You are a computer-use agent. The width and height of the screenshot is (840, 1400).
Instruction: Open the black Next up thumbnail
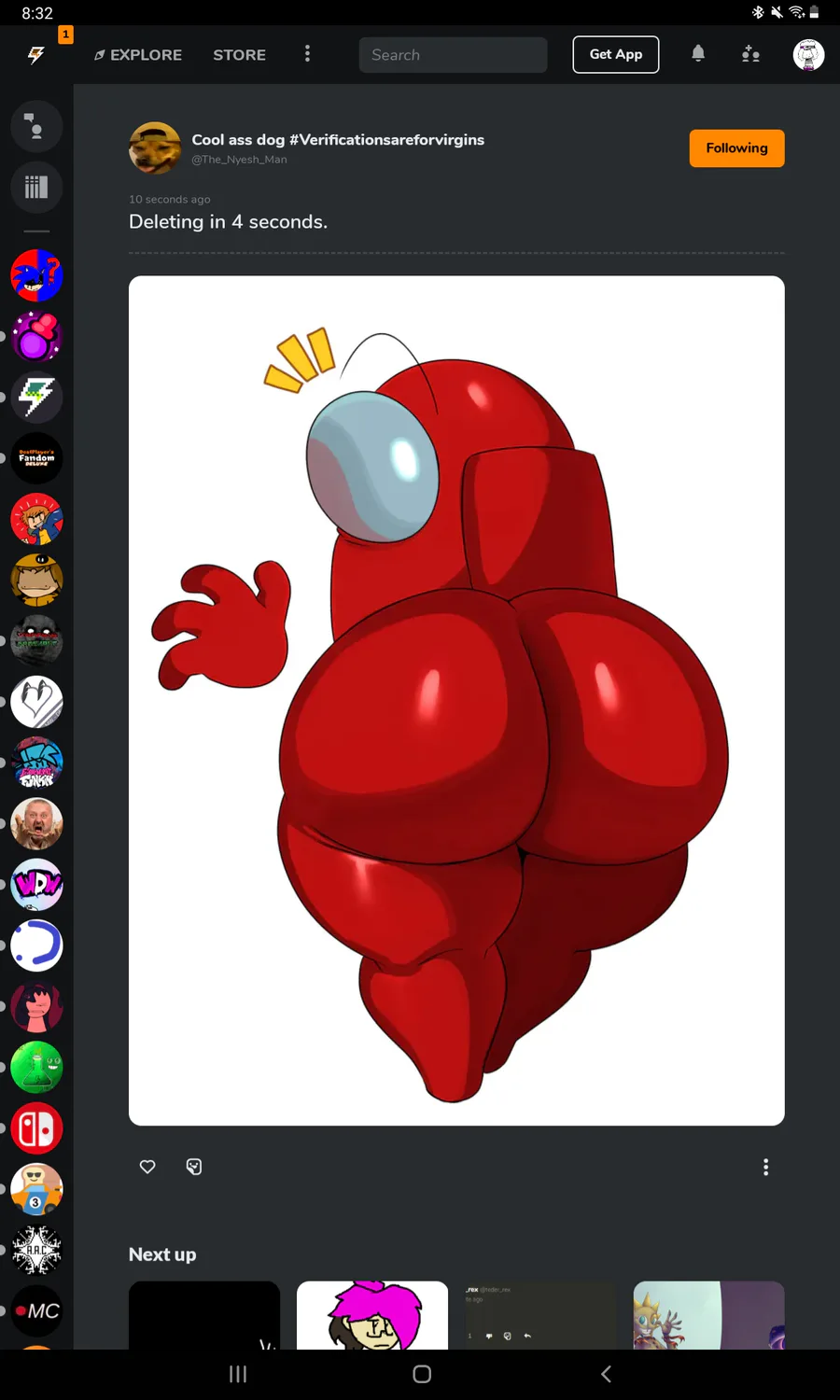click(x=204, y=1315)
